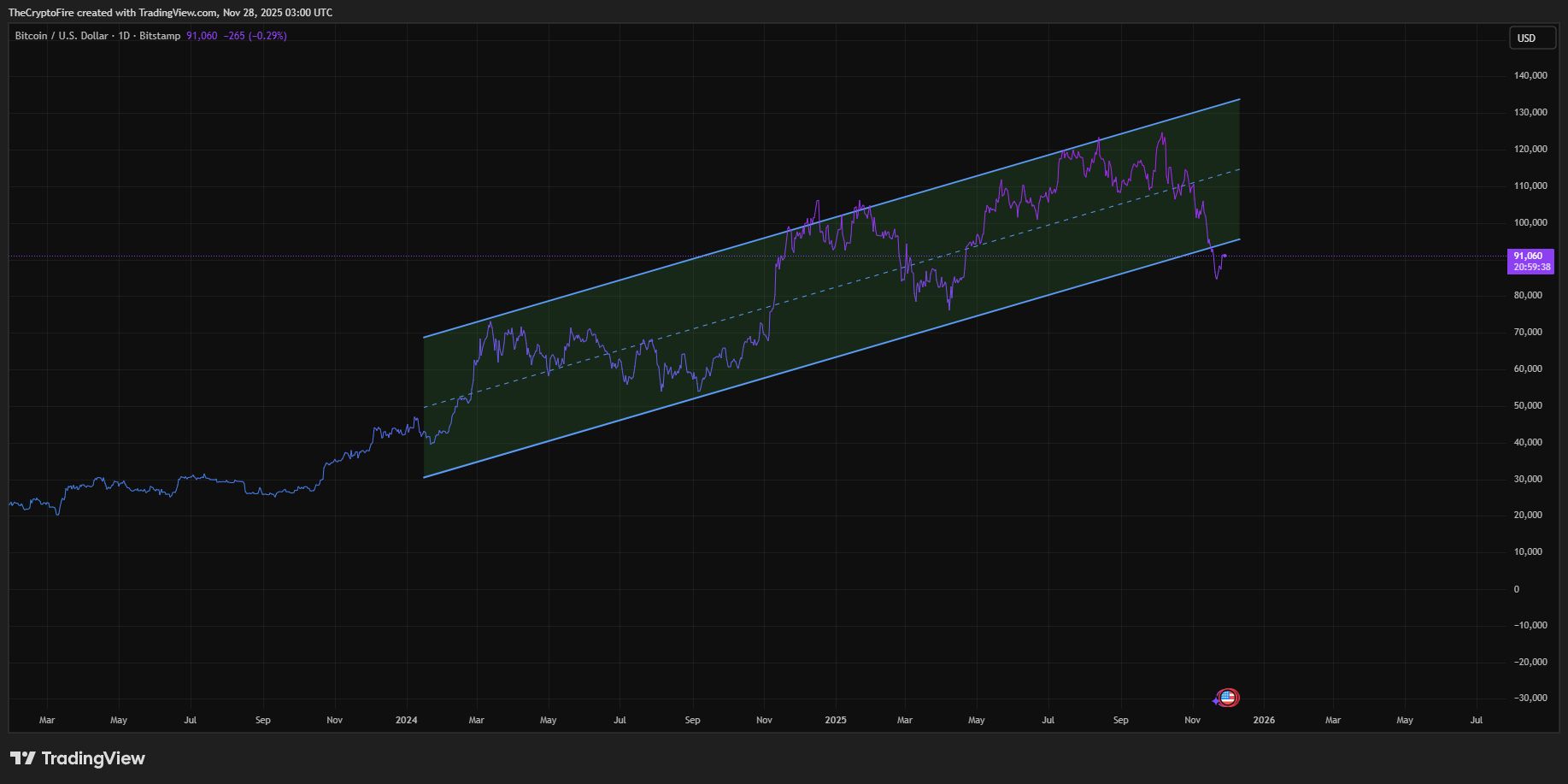1568x784 pixels.
Task: Click the Jul label at far right of the time axis
Action: 1476,720
